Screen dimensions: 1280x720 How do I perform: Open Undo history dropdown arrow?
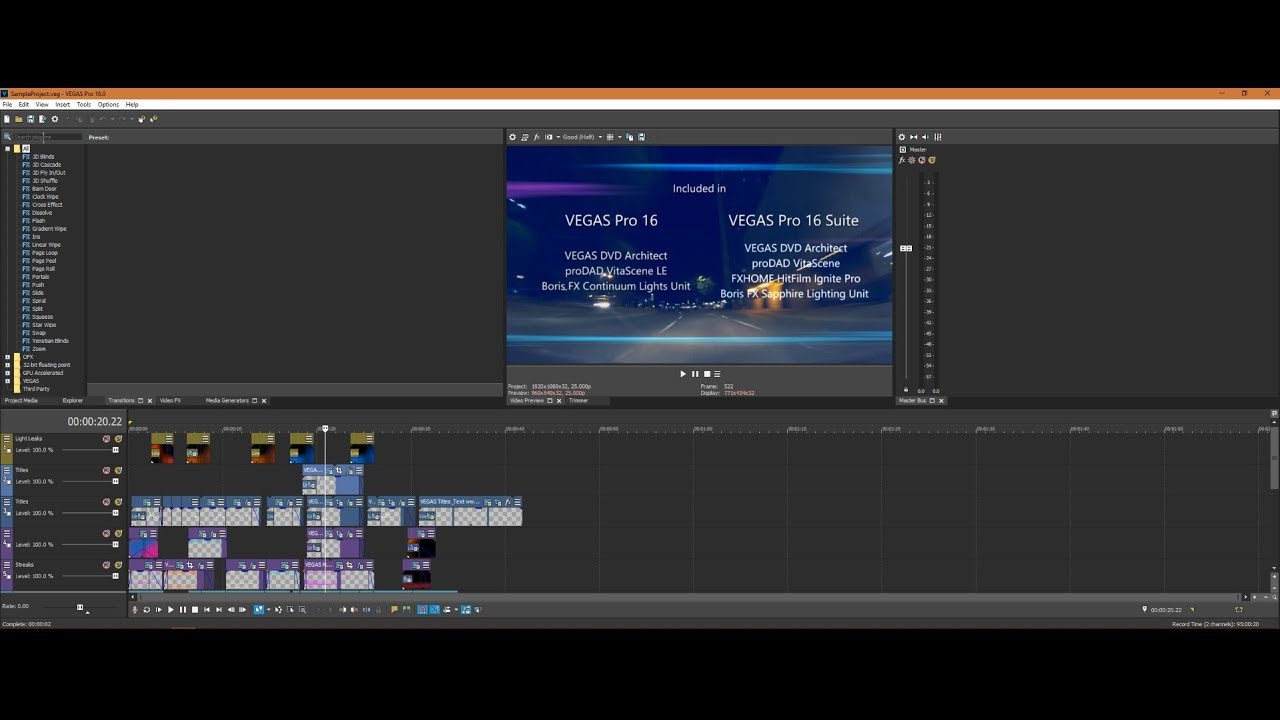click(x=112, y=119)
